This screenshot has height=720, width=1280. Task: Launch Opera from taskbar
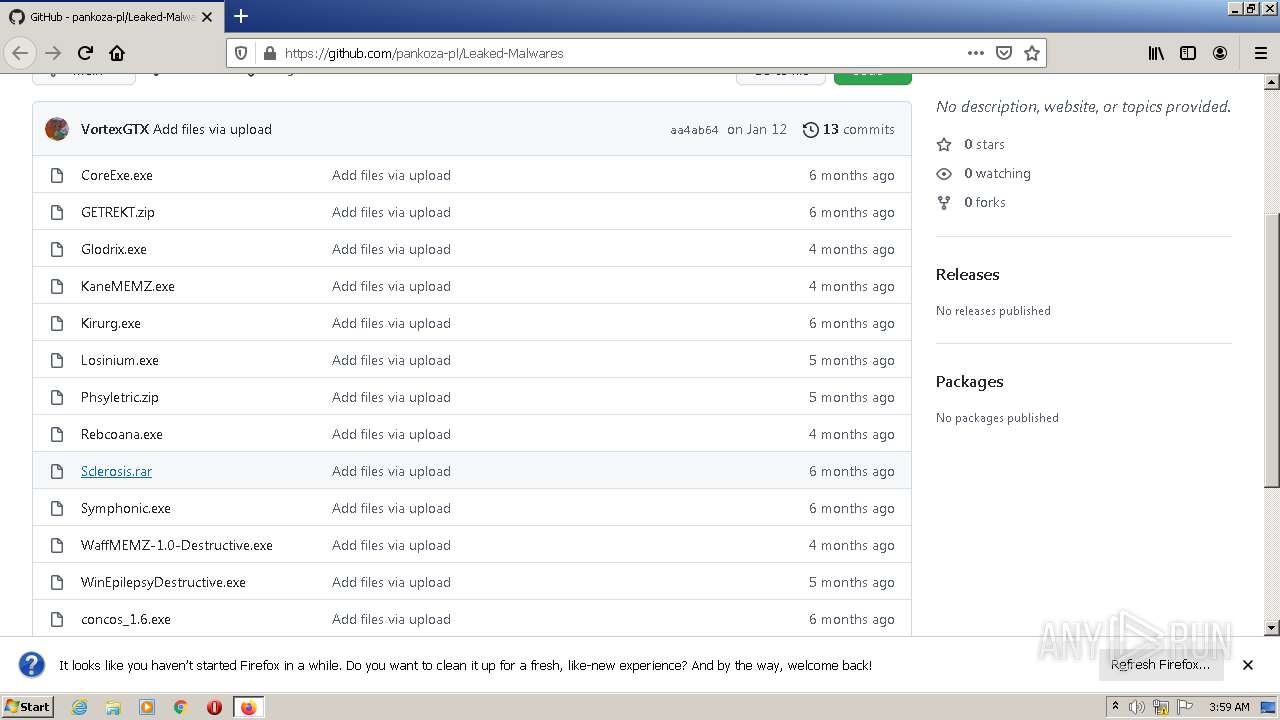(214, 707)
